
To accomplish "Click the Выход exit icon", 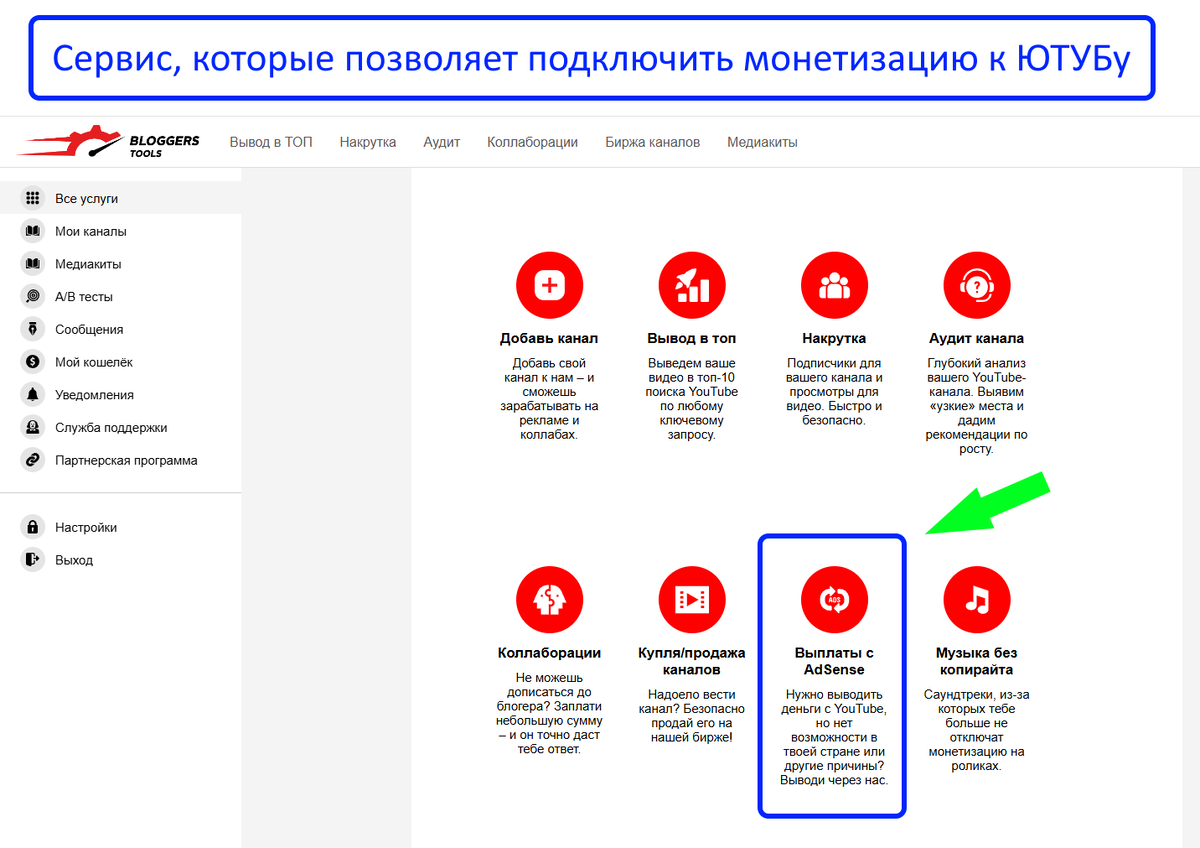I will click(x=33, y=560).
